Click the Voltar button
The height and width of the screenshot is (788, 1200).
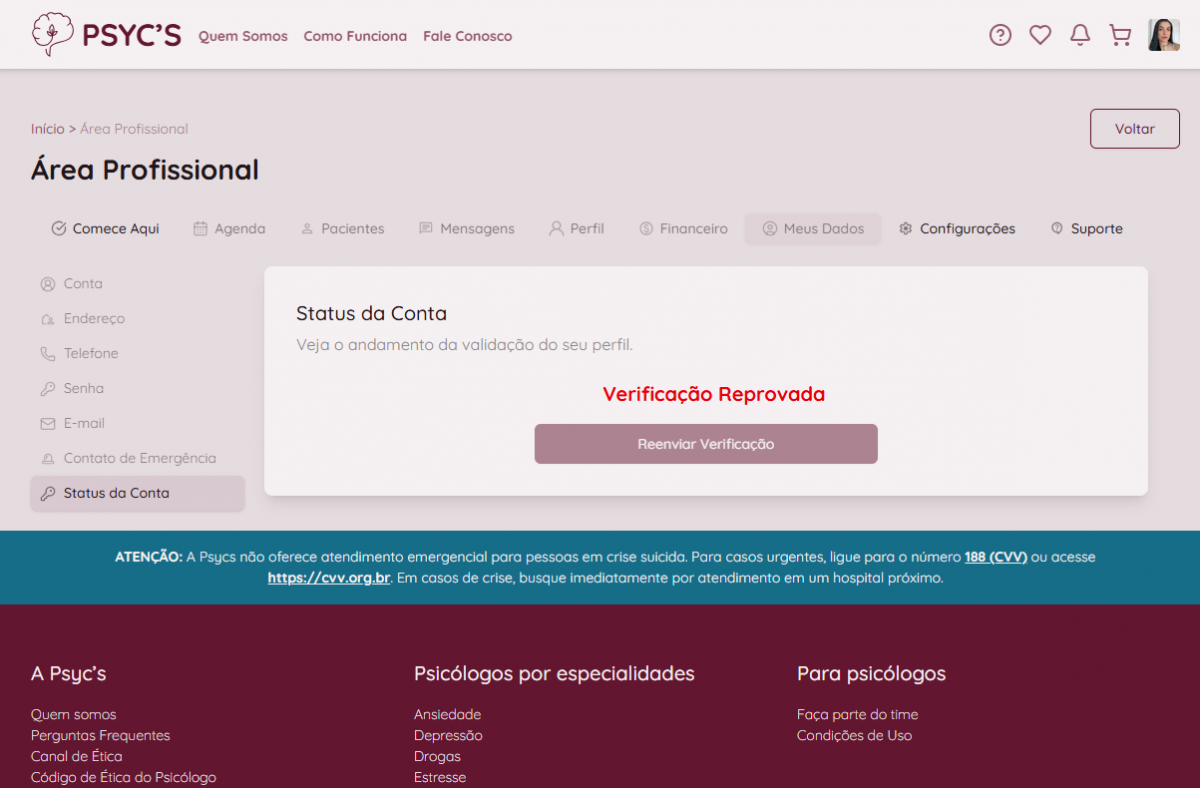pyautogui.click(x=1134, y=129)
